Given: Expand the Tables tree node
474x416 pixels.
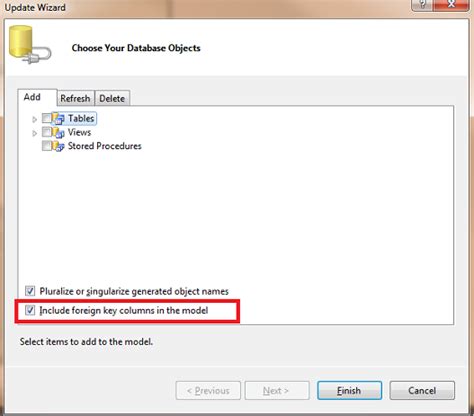Looking at the screenshot, I should click(x=34, y=119).
